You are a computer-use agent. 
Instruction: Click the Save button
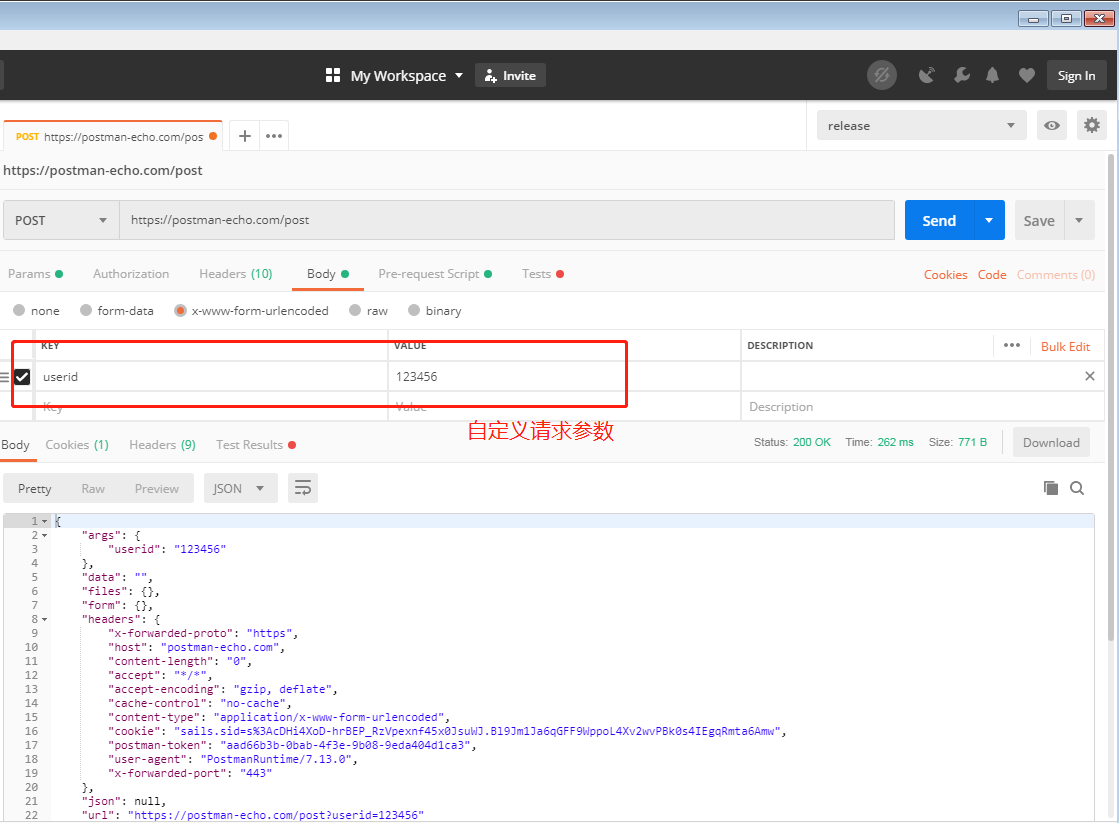[x=1039, y=221]
